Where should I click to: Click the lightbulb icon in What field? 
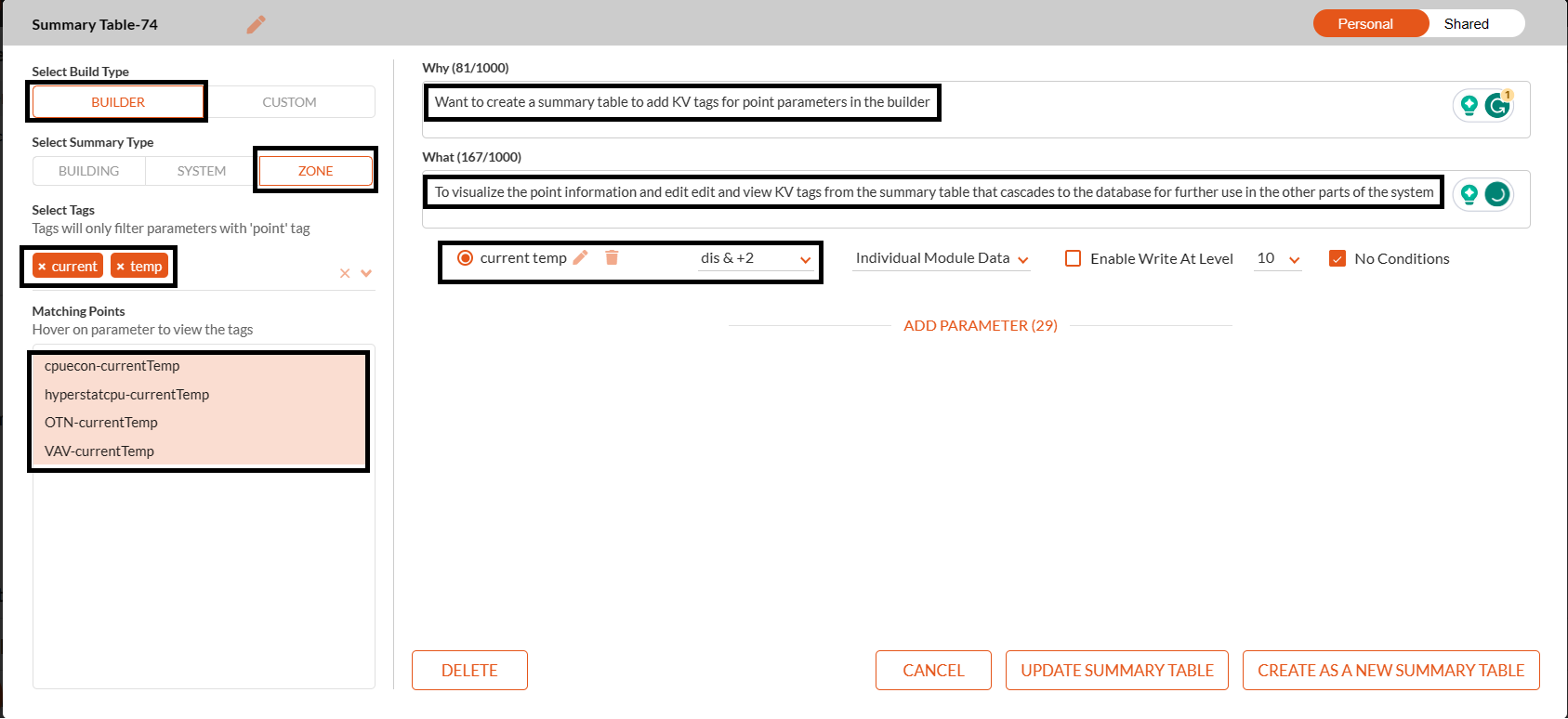(1469, 194)
